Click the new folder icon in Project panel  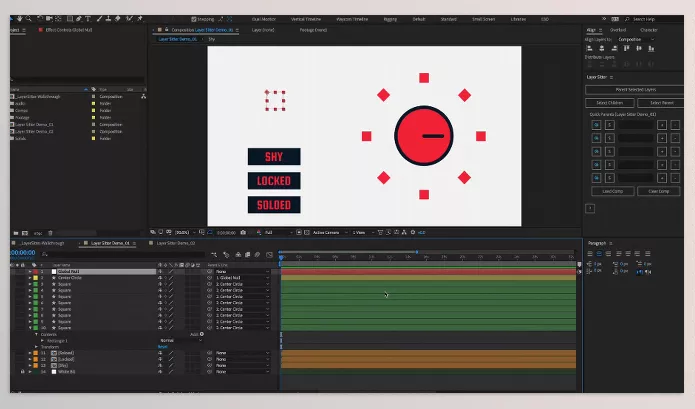point(16,233)
